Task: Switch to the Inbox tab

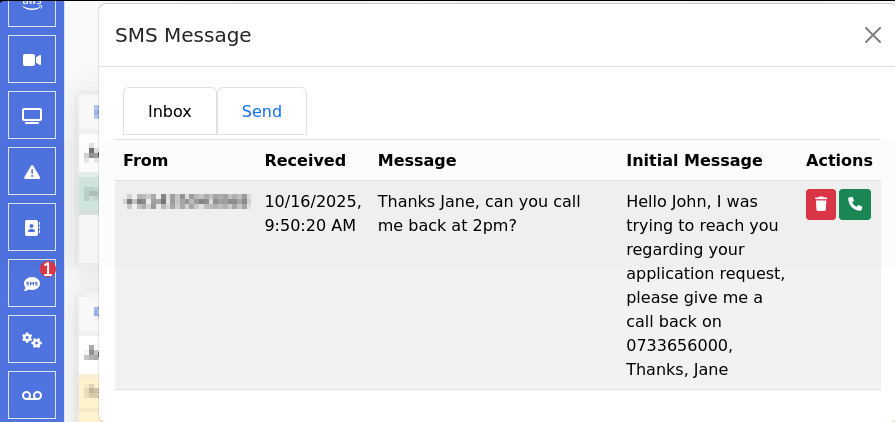Action: click(x=170, y=112)
